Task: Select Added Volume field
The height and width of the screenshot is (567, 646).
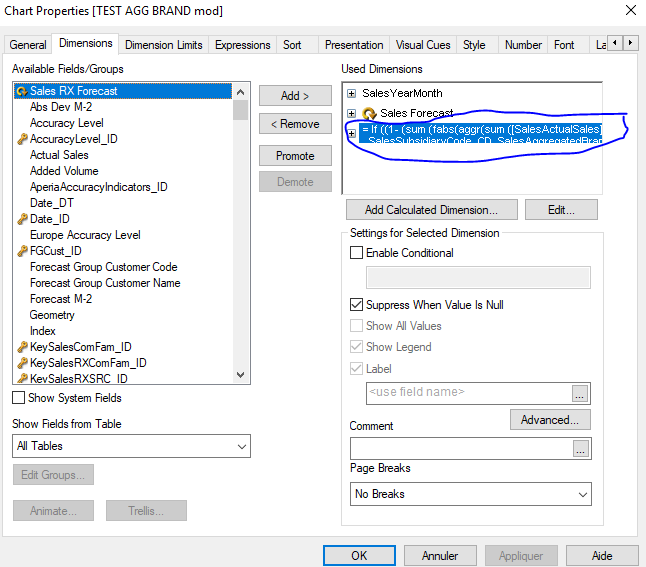Action: pos(64,171)
